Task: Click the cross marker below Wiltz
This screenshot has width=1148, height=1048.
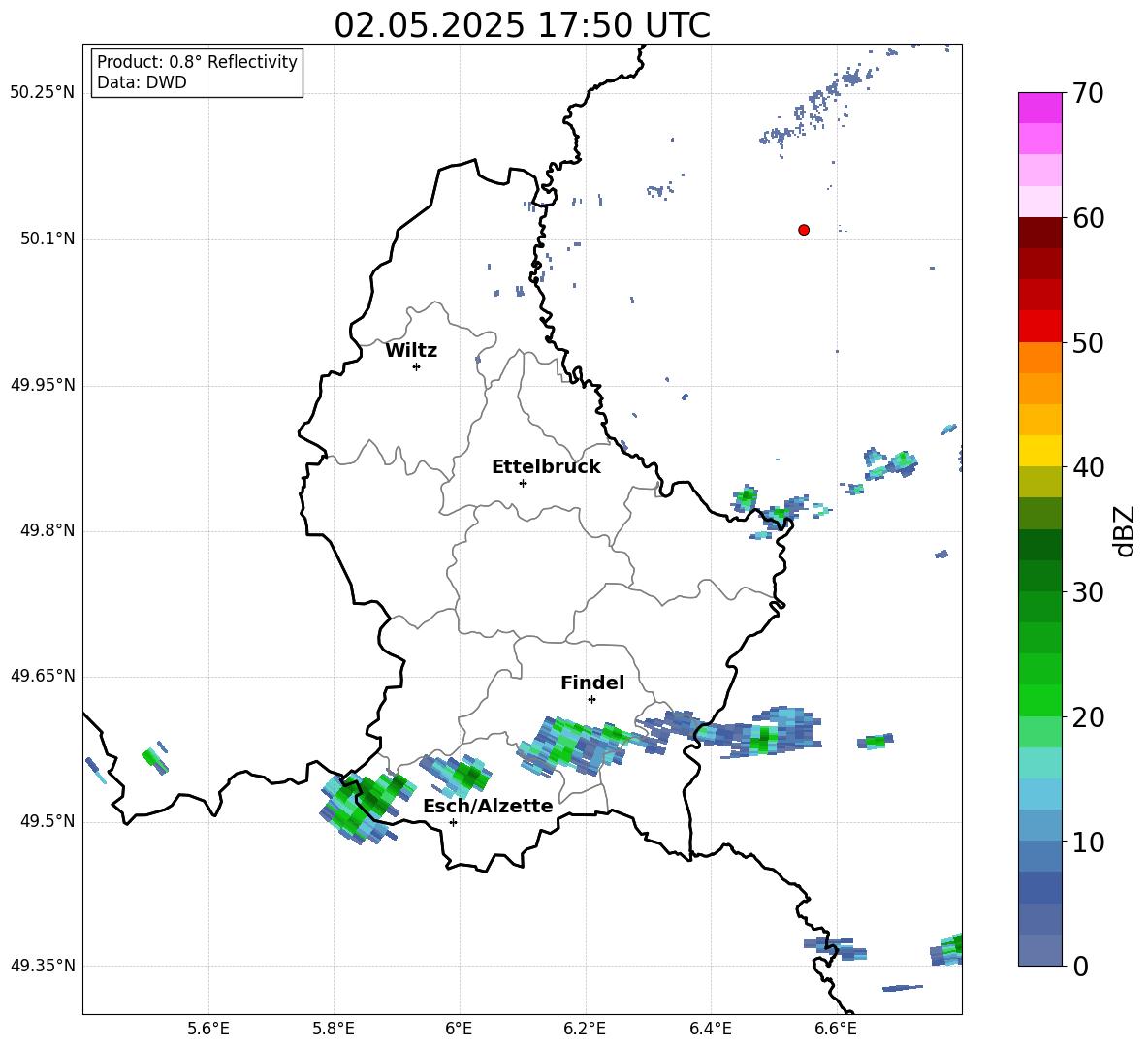Action: click(417, 366)
